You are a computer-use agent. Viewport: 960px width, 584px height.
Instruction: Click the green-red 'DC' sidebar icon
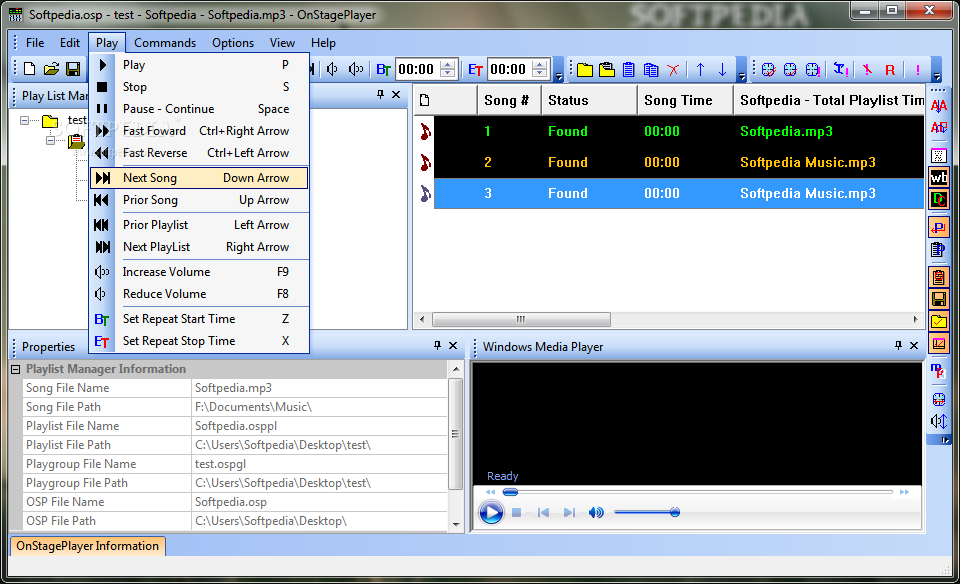[939, 199]
